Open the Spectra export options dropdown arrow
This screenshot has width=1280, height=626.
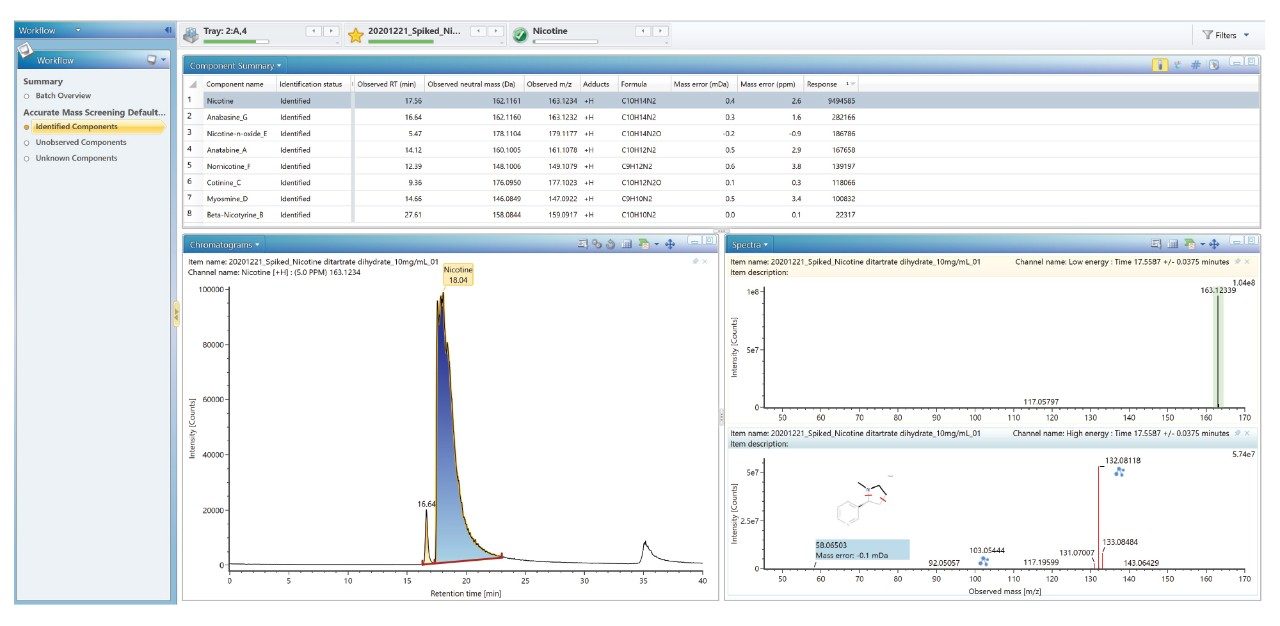tap(1202, 243)
